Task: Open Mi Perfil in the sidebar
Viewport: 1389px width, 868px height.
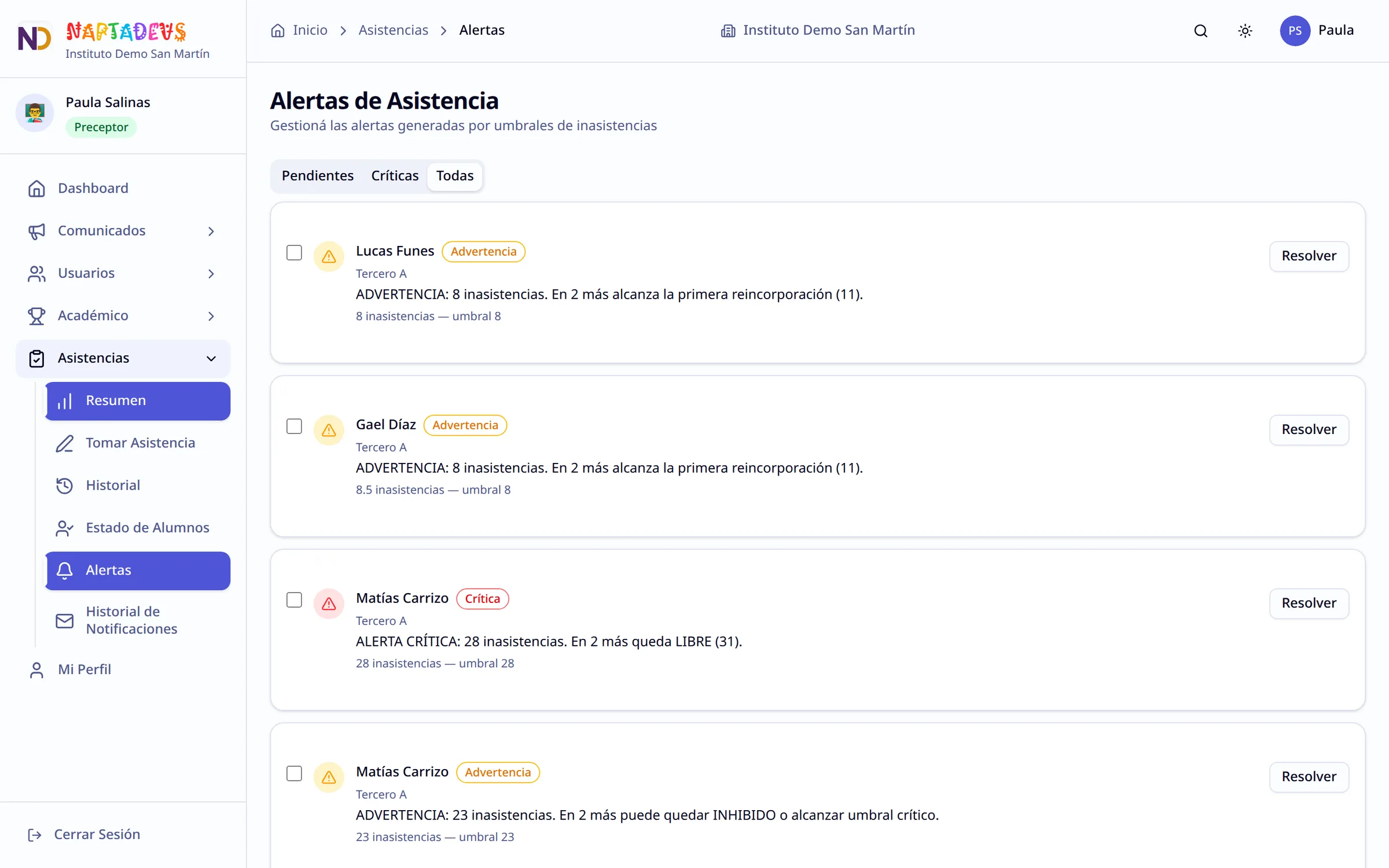Action: click(x=123, y=670)
